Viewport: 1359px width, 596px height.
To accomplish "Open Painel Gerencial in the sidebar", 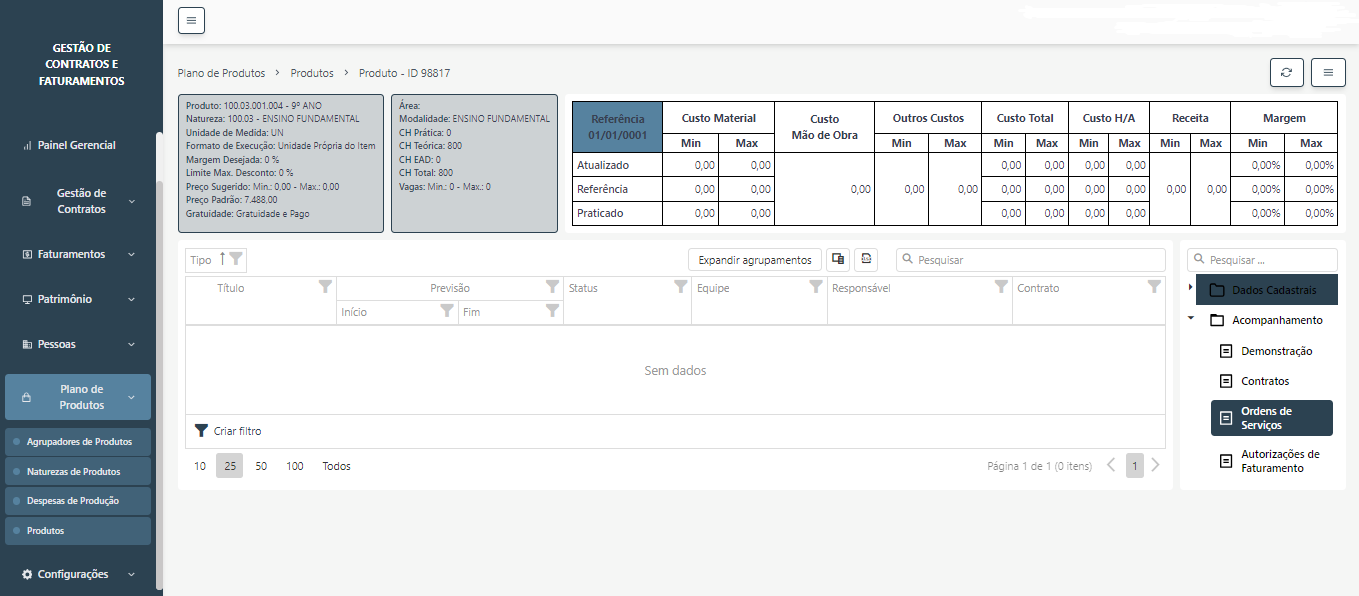I will [x=76, y=145].
